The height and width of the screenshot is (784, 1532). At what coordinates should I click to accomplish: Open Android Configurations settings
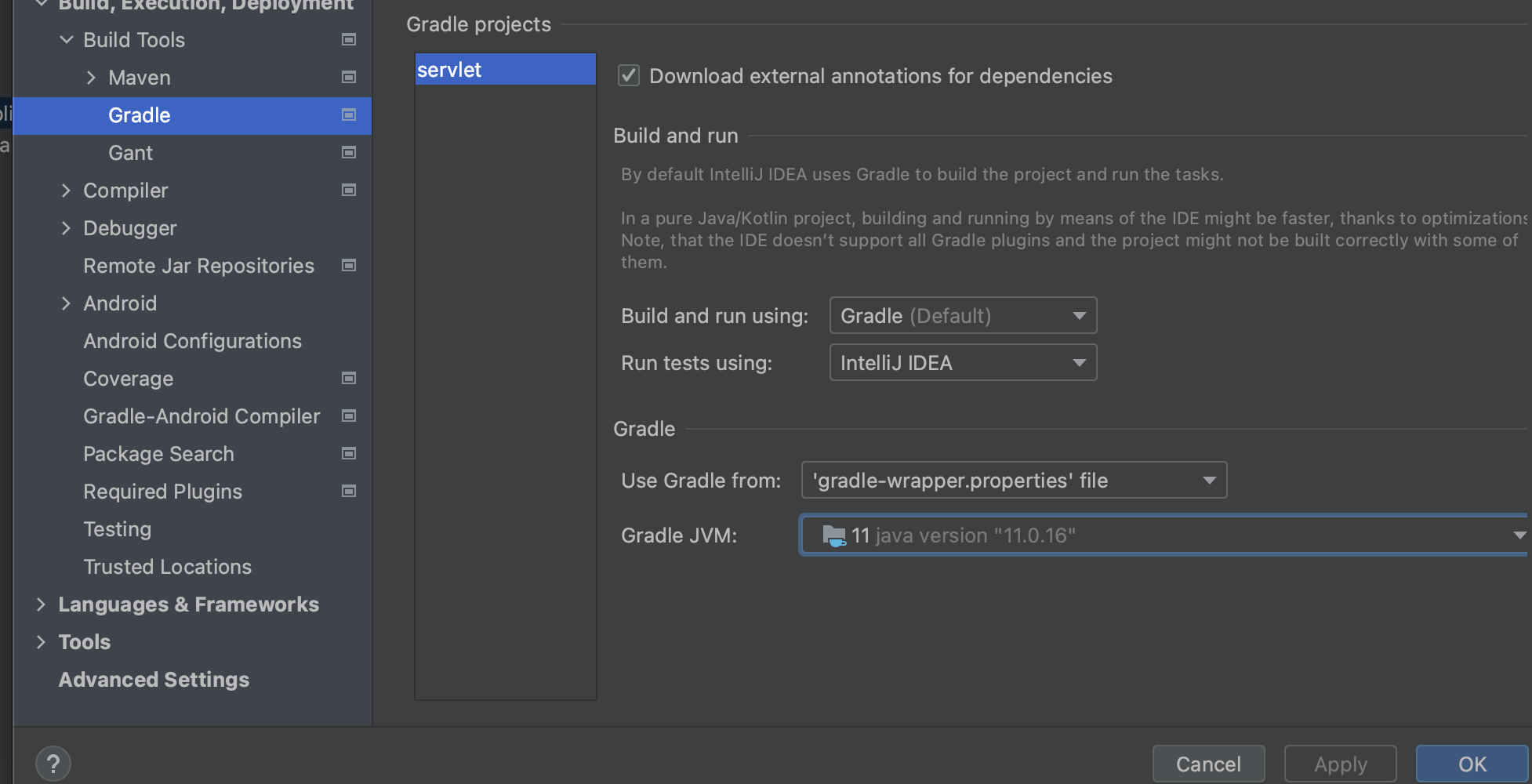pyautogui.click(x=192, y=341)
